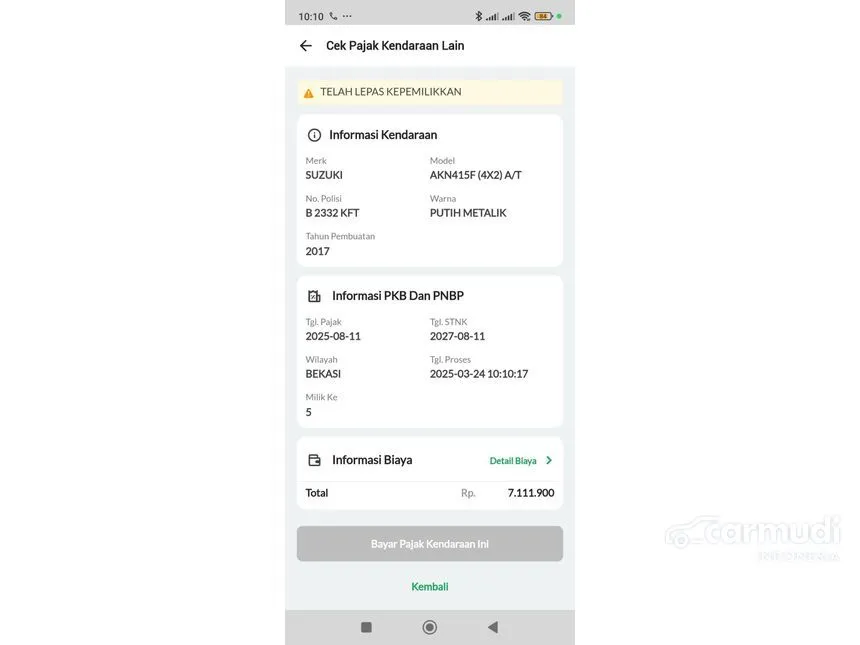Tap the back arrow in the header
Image resolution: width=860 pixels, height=645 pixels.
pyautogui.click(x=305, y=46)
